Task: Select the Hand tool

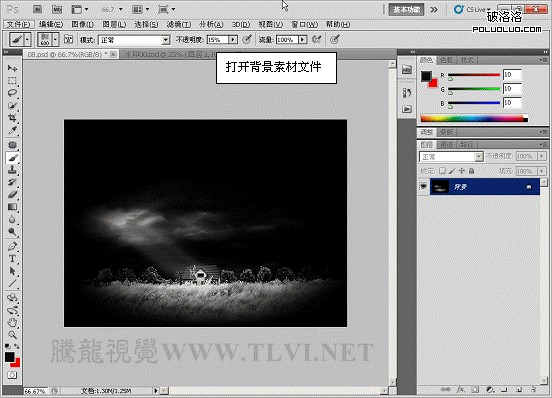Action: [12, 322]
